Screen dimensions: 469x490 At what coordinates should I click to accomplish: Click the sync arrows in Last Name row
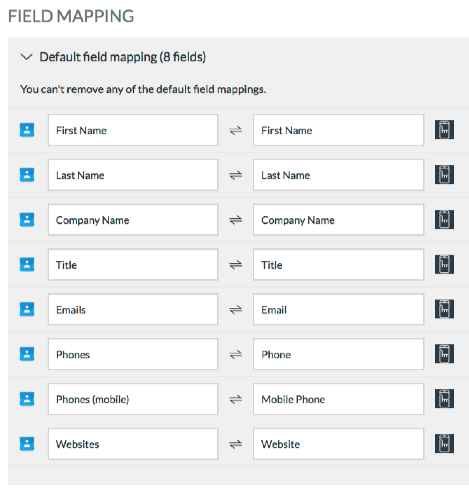[x=236, y=175]
